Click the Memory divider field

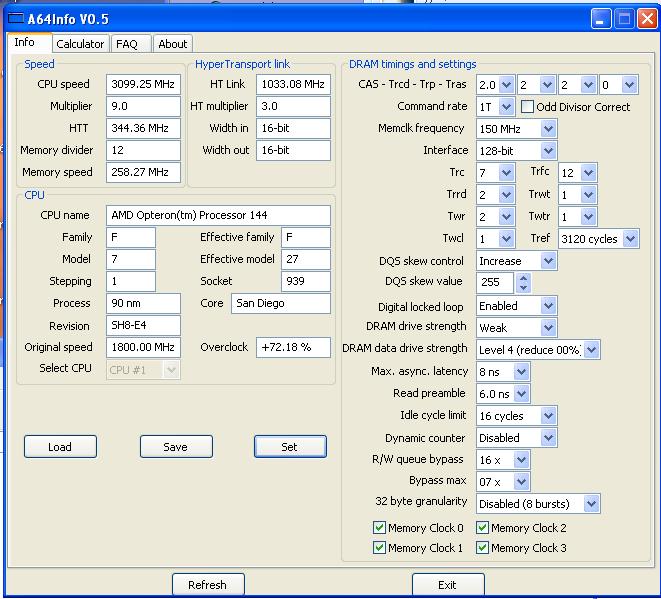(x=143, y=150)
